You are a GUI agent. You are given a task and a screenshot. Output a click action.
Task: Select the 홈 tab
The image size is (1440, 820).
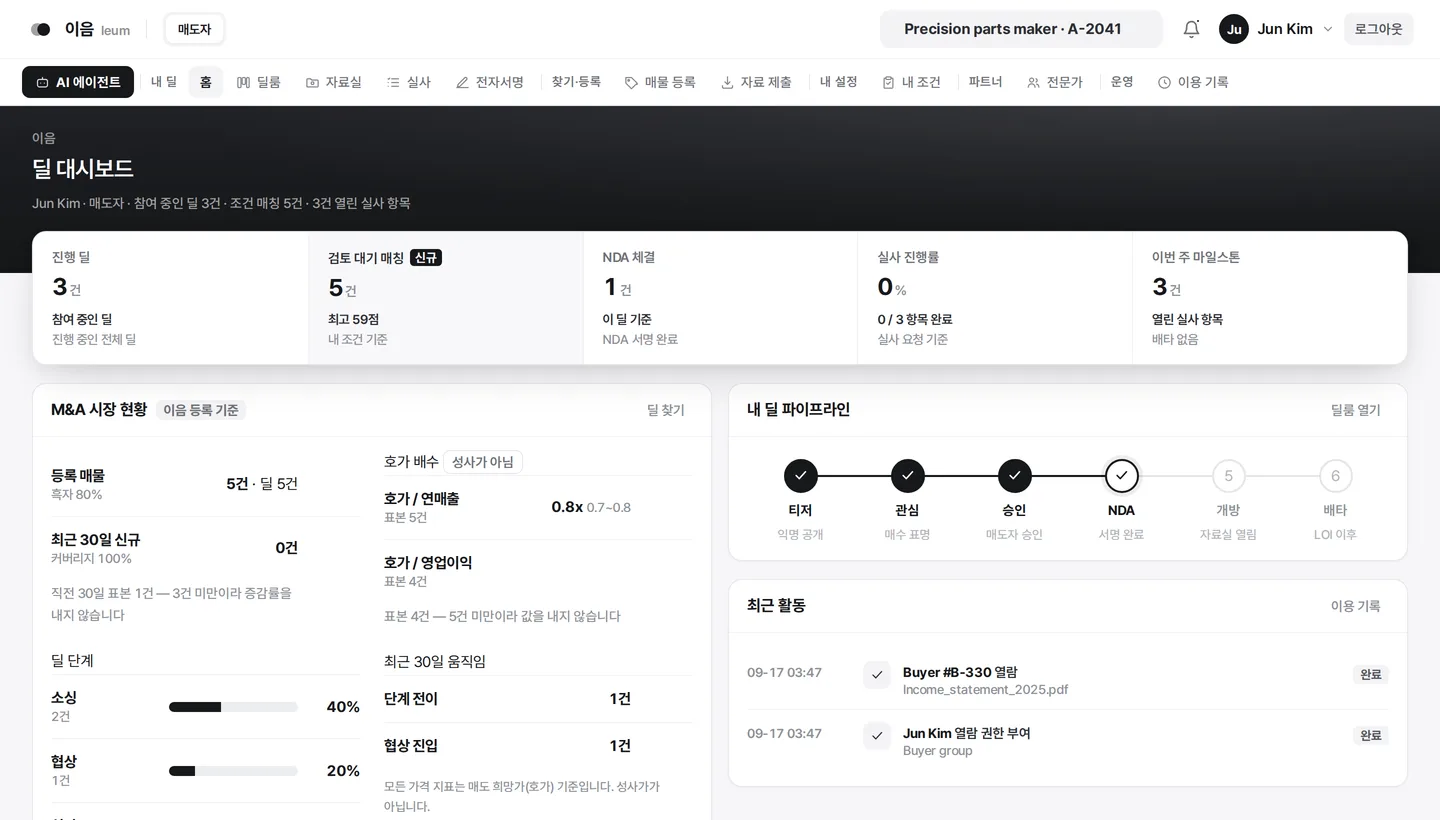coord(206,82)
